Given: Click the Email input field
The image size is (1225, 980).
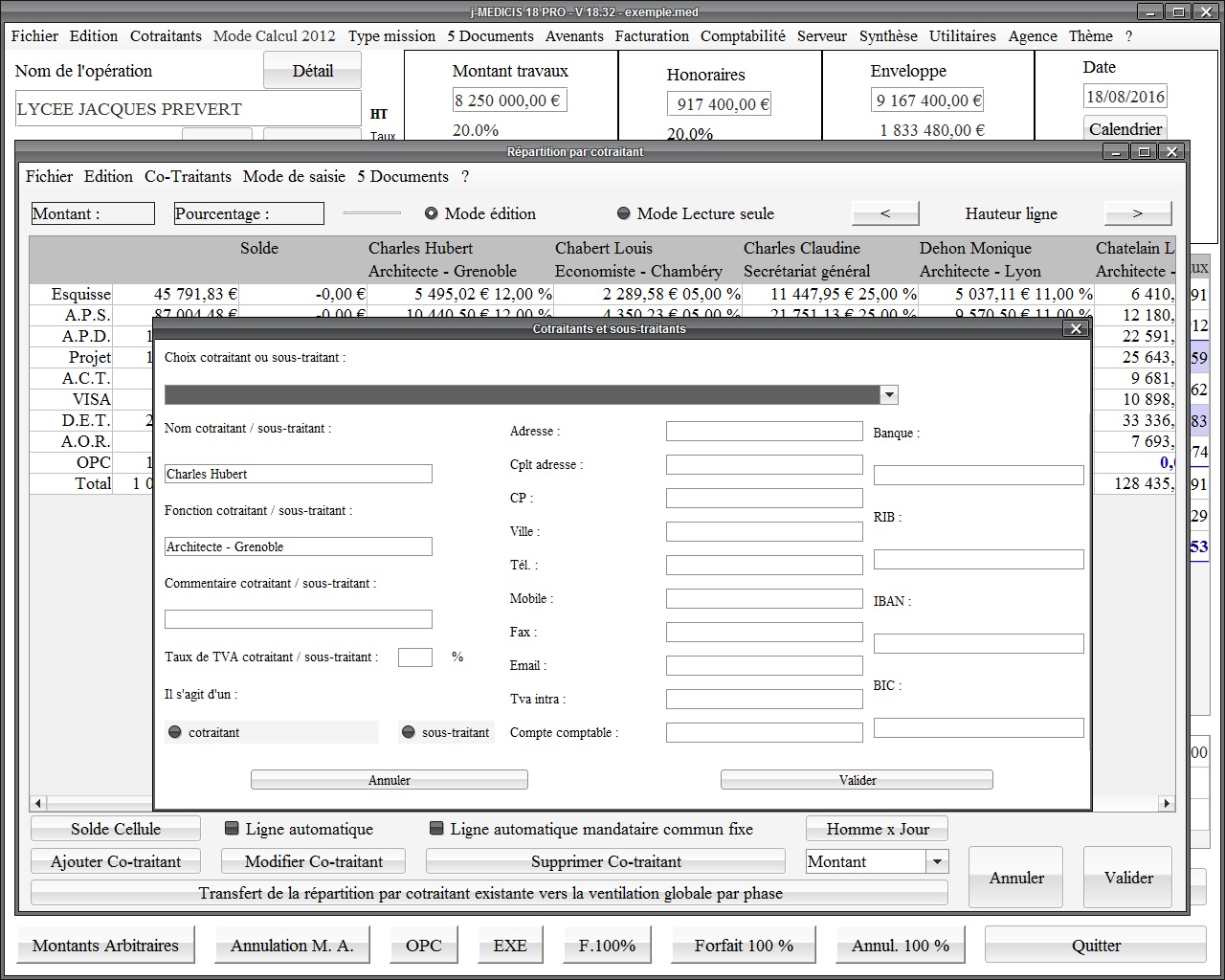Looking at the screenshot, I should 765,665.
